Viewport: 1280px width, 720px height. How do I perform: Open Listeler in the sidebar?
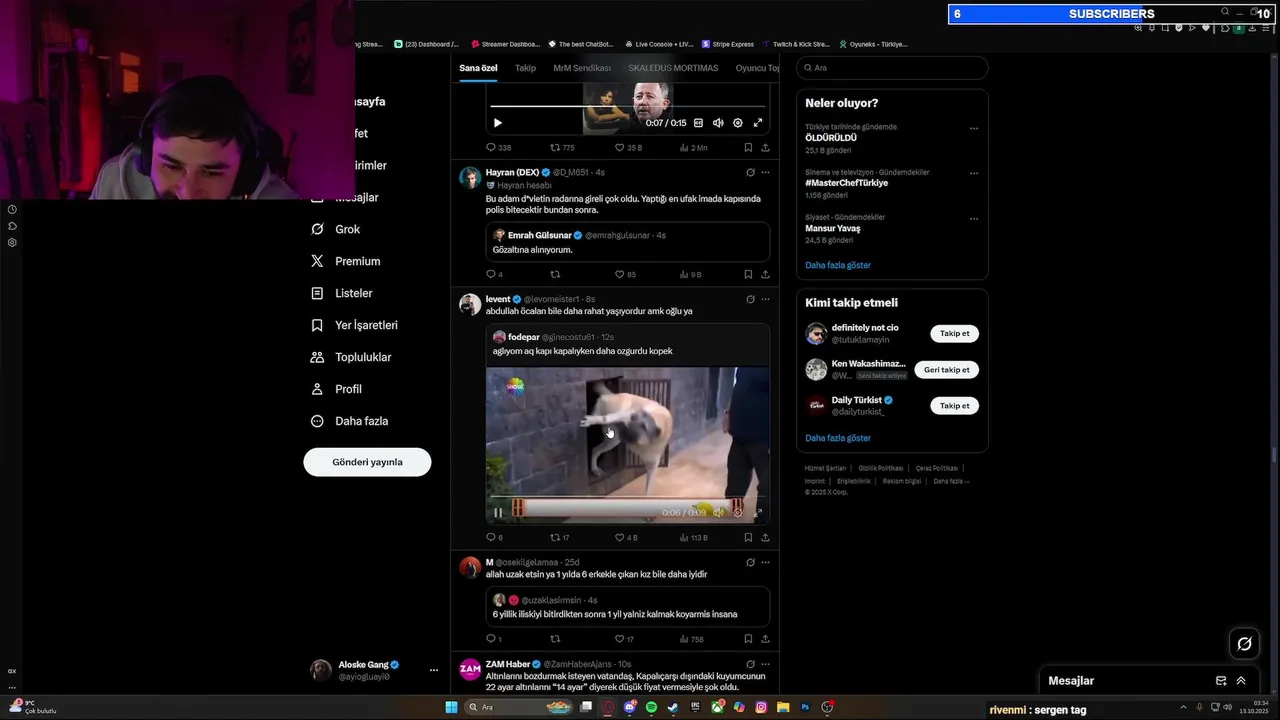(341, 293)
